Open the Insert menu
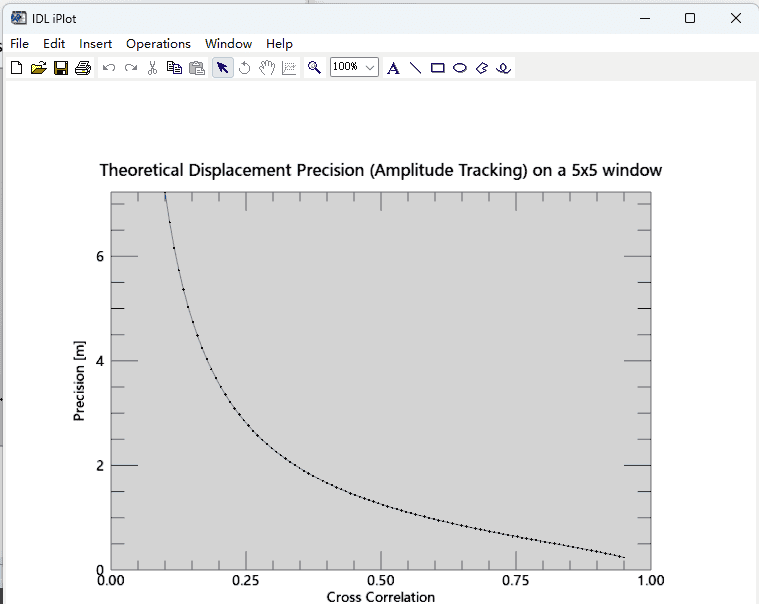 click(96, 44)
